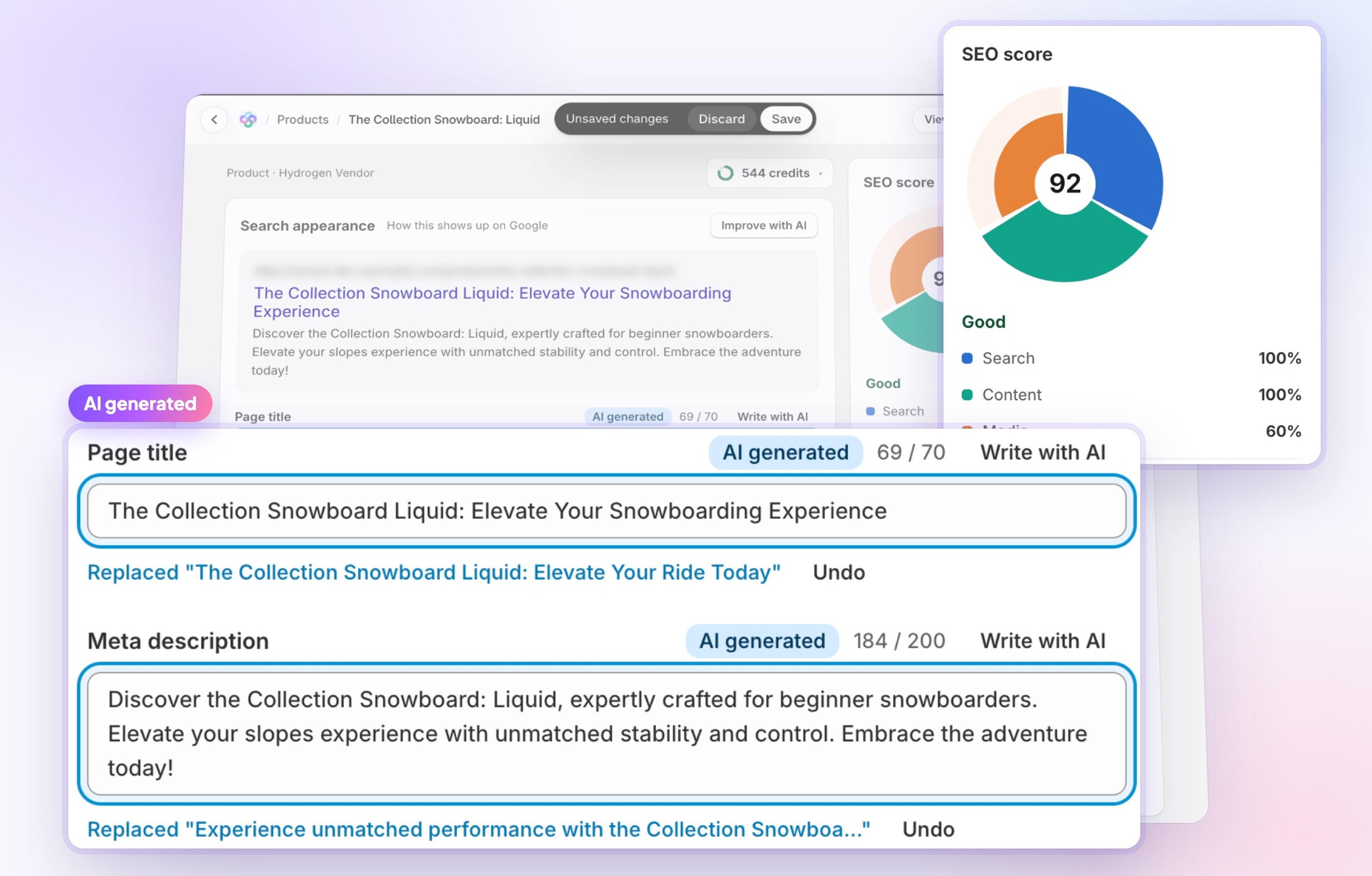This screenshot has width=1372, height=876.
Task: Focus the Meta description text area
Action: click(607, 734)
